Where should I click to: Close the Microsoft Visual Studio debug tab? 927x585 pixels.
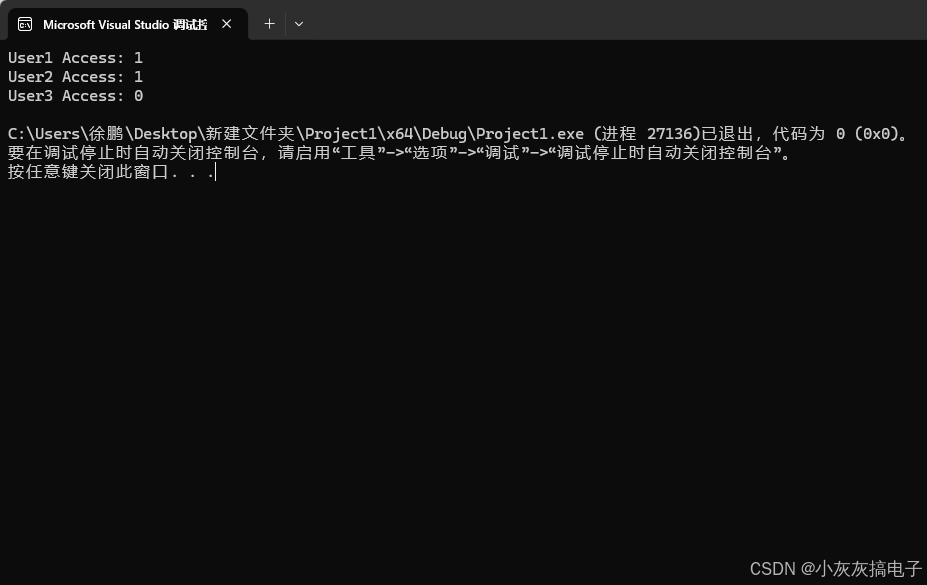[226, 24]
